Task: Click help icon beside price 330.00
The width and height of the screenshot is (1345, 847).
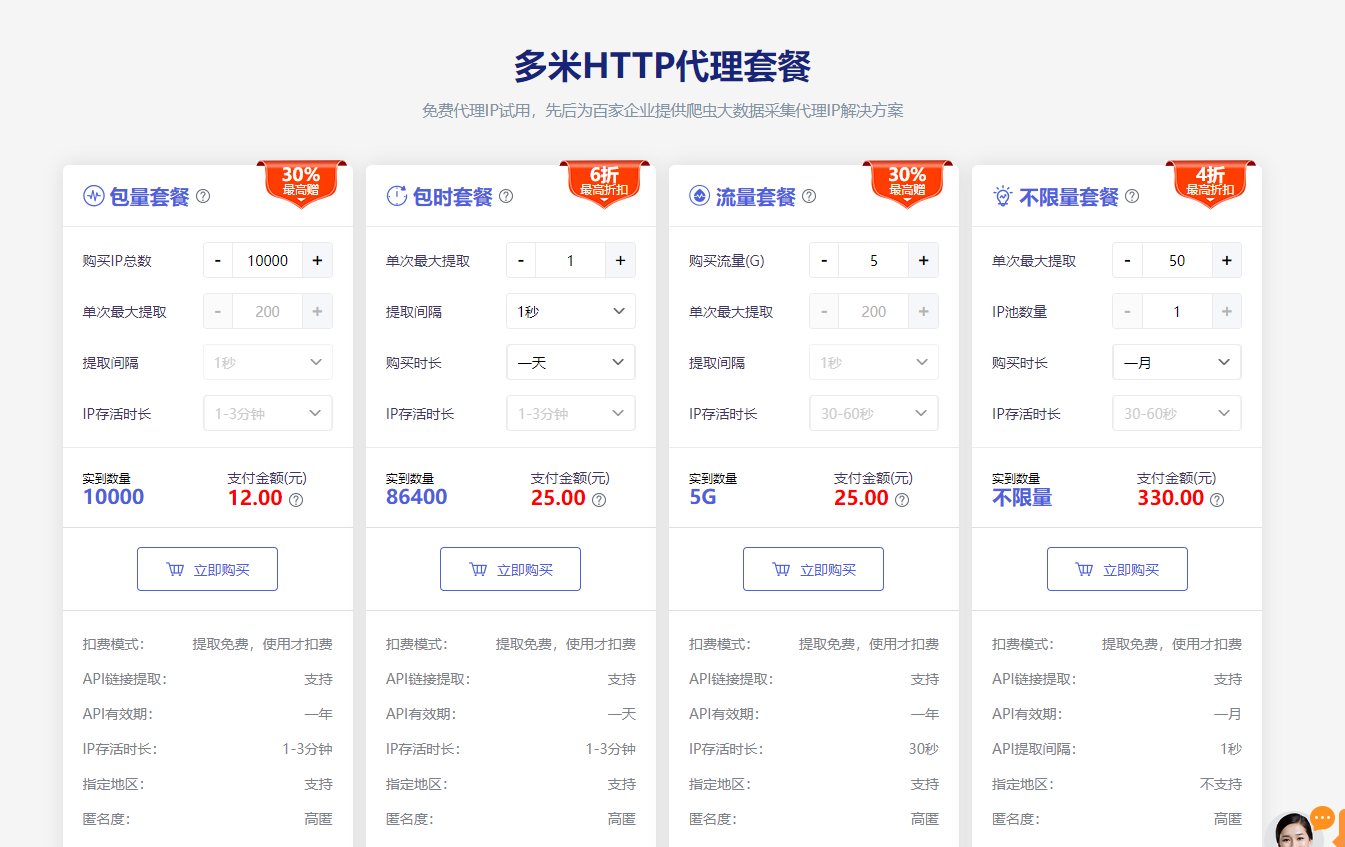Action: pos(1217,500)
